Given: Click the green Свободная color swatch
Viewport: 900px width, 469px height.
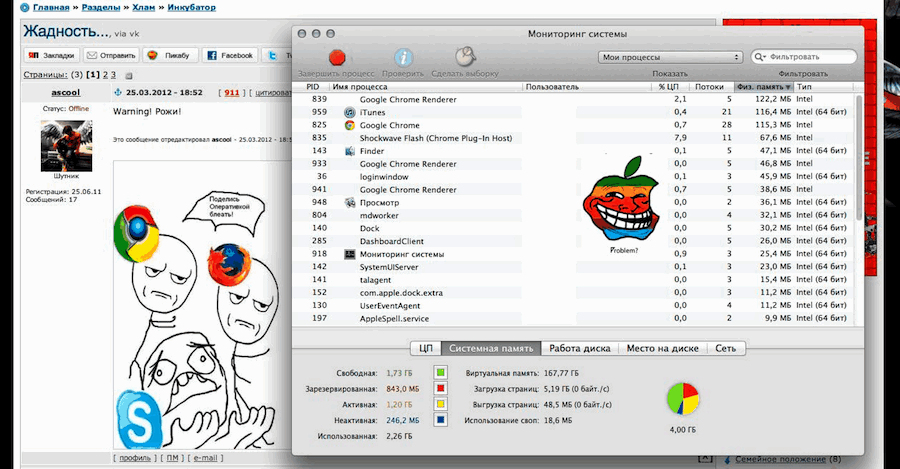Looking at the screenshot, I should [x=440, y=373].
